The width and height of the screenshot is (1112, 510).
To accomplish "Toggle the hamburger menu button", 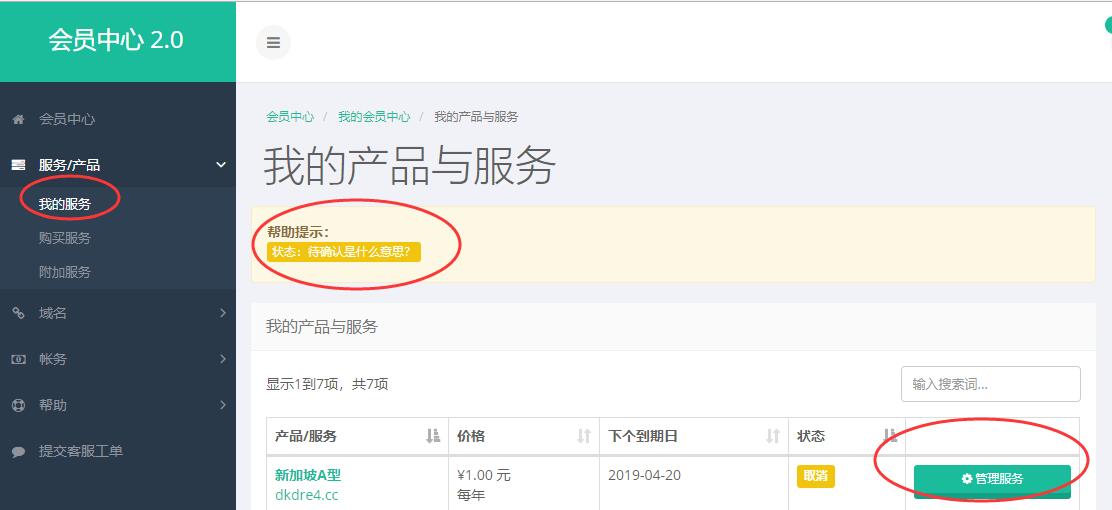I will (273, 43).
